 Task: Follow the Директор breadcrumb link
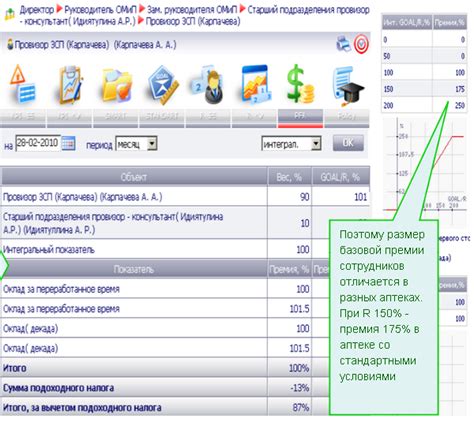pos(37,10)
